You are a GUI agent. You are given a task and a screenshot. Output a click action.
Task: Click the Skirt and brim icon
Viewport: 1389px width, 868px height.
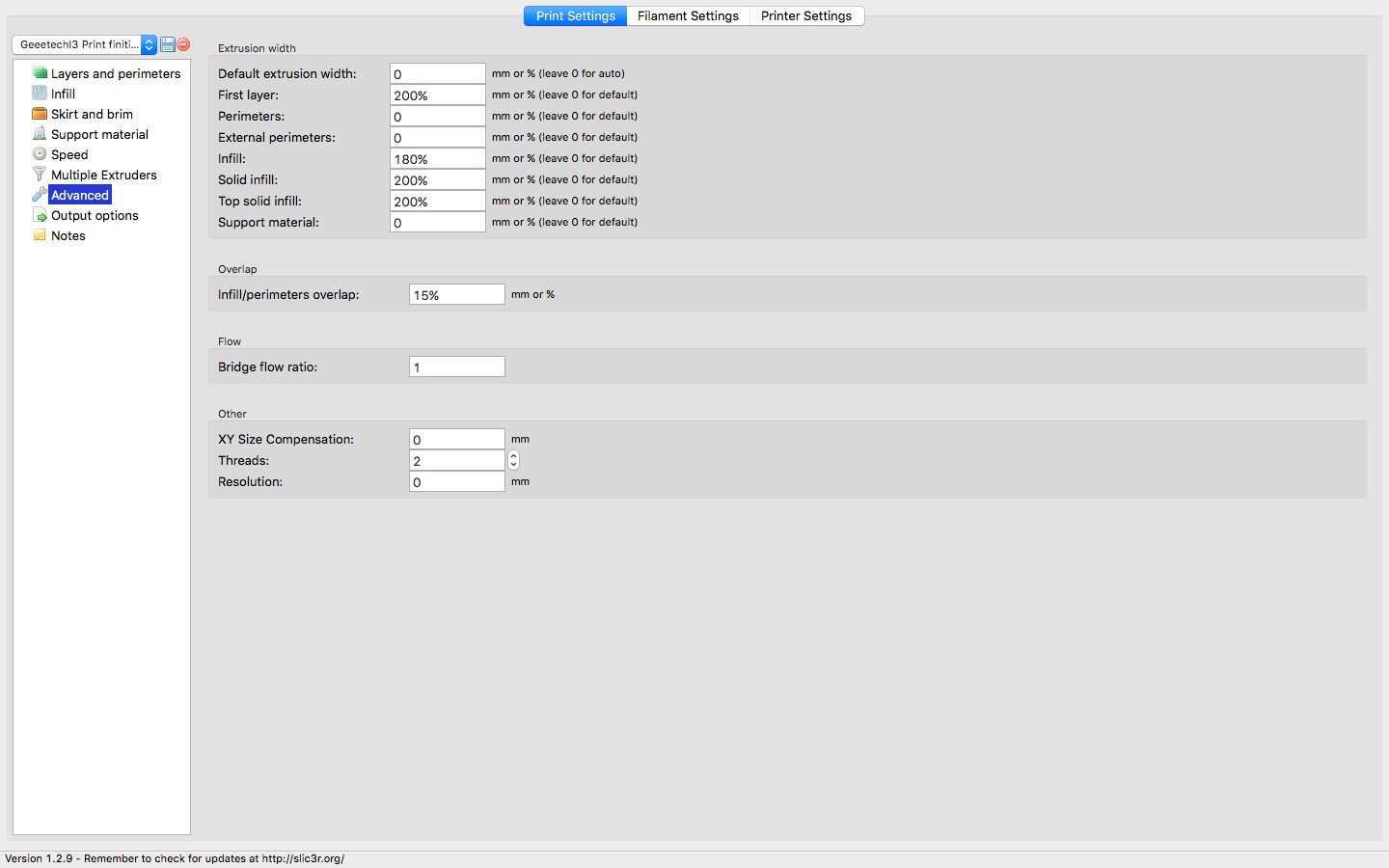coord(40,114)
